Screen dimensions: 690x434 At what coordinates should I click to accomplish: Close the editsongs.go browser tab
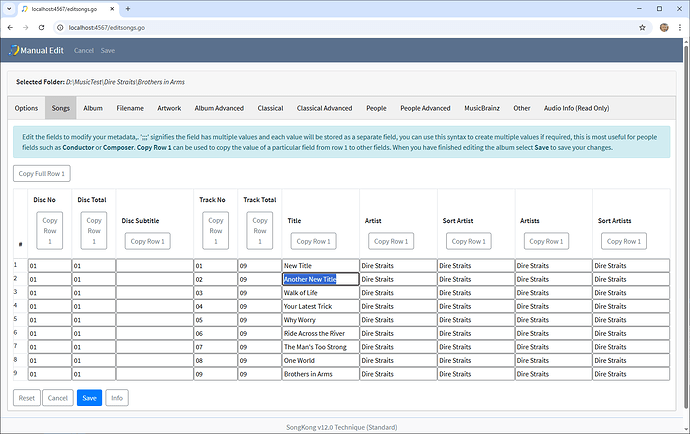(x=112, y=9)
